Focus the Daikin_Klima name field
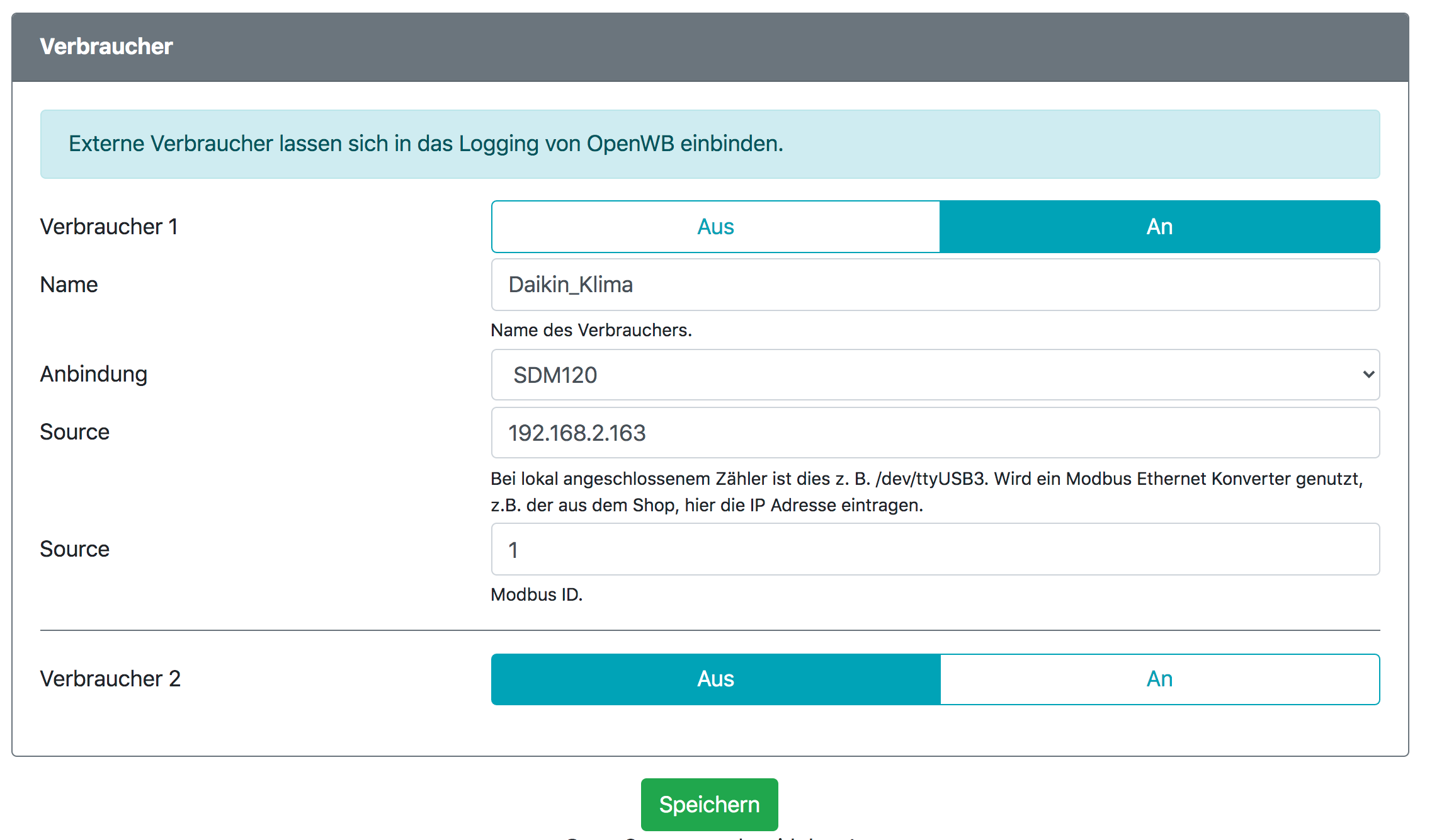Viewport: 1432px width, 840px height. point(935,285)
